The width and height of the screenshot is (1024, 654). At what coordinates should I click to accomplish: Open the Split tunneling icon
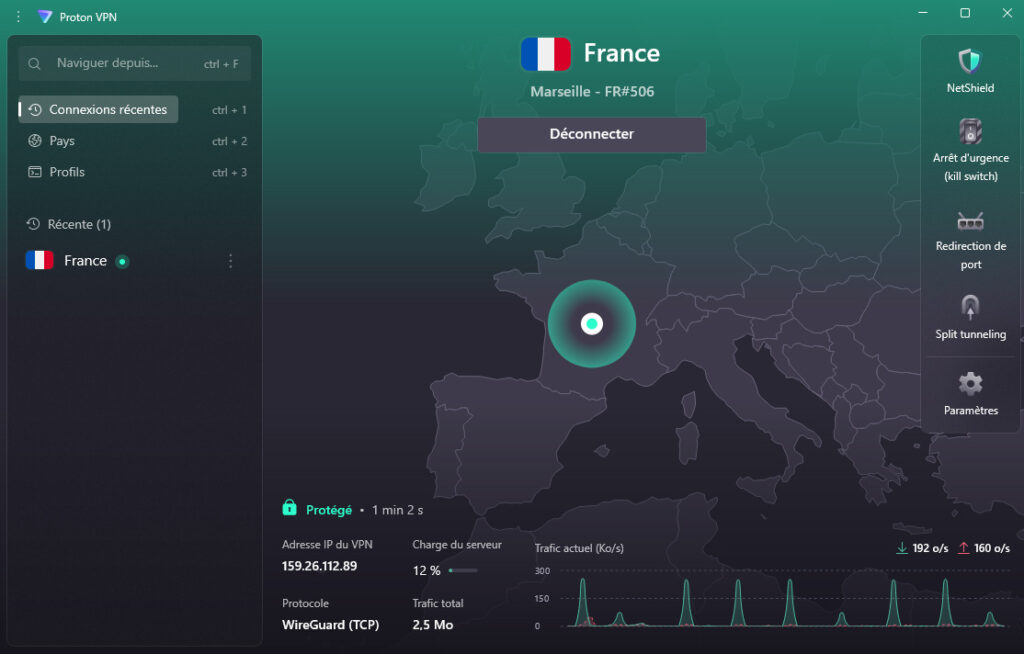tap(970, 306)
